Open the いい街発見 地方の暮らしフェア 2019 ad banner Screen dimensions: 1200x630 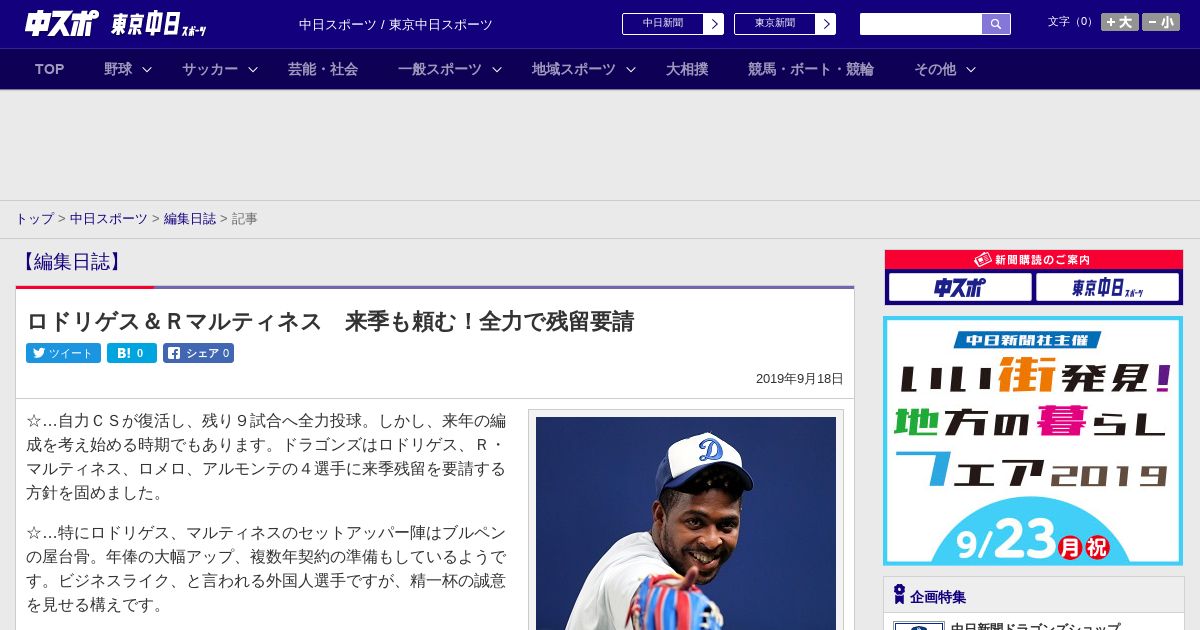pos(1033,441)
